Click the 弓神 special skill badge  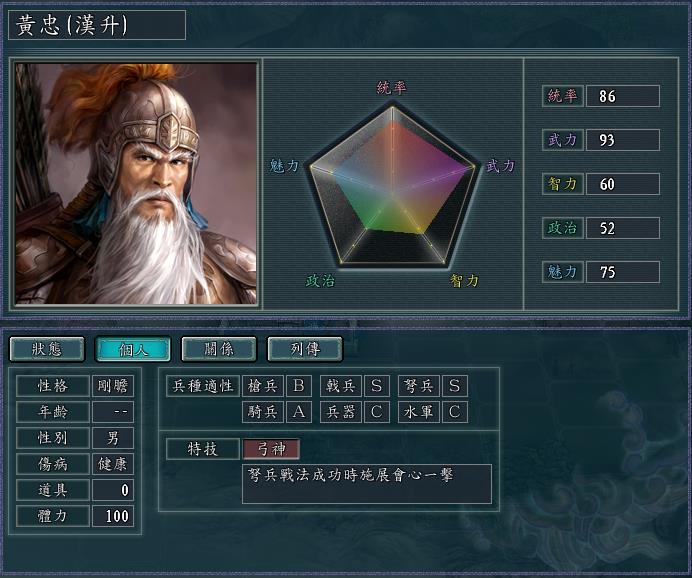271,449
